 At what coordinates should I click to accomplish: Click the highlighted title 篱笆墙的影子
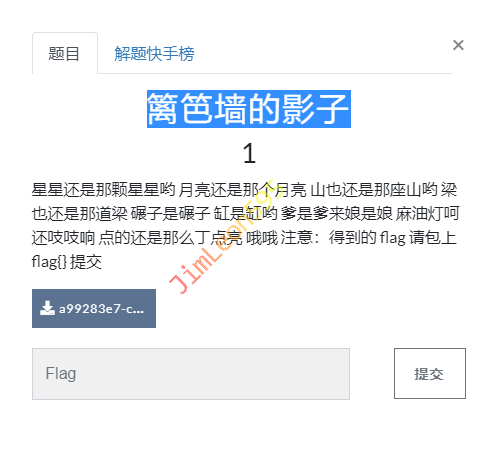tap(249, 109)
